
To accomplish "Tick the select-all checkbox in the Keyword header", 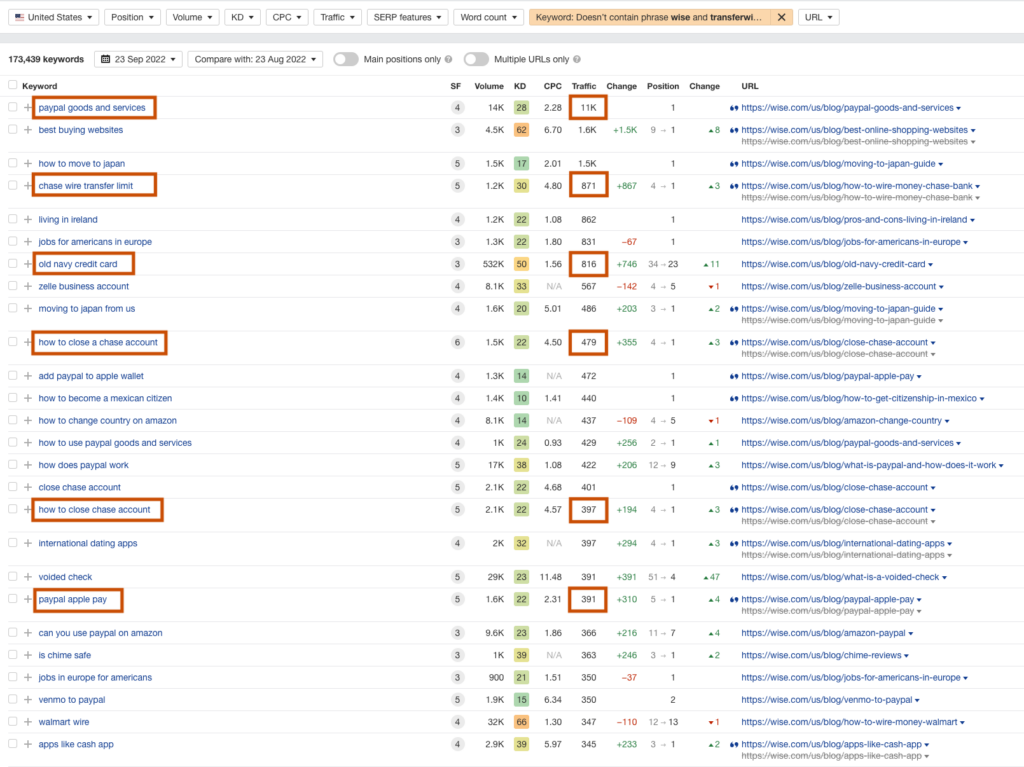I will click(x=12, y=85).
